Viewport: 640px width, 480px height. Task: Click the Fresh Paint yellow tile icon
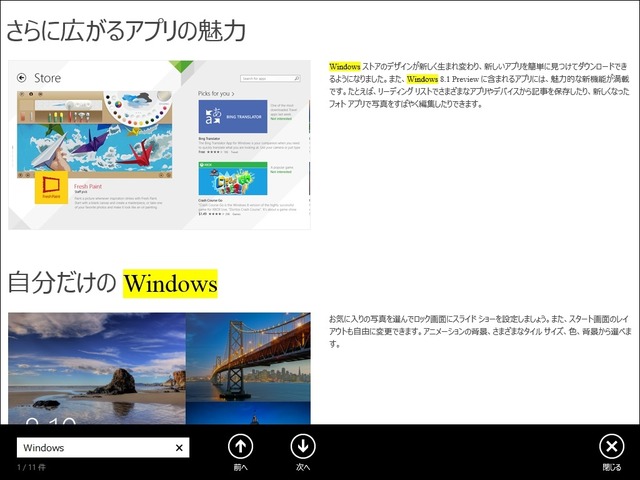click(x=51, y=187)
